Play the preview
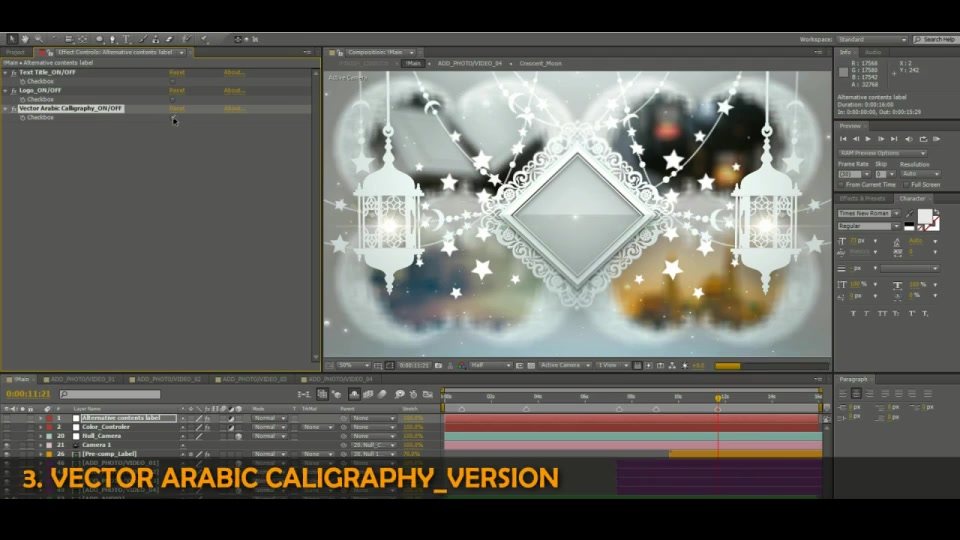Screen dimensions: 960x540 (x=868, y=140)
